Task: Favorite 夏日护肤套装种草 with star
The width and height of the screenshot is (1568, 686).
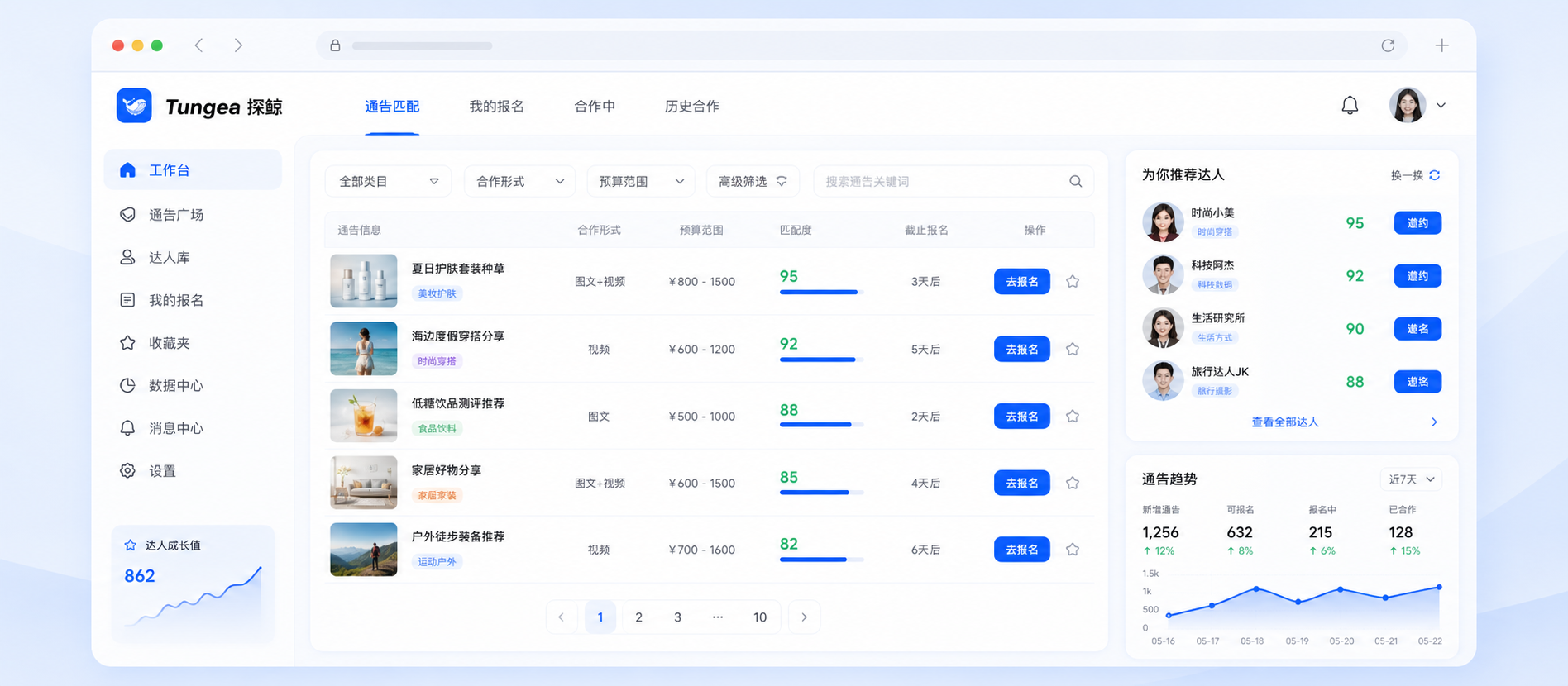Action: [1073, 281]
